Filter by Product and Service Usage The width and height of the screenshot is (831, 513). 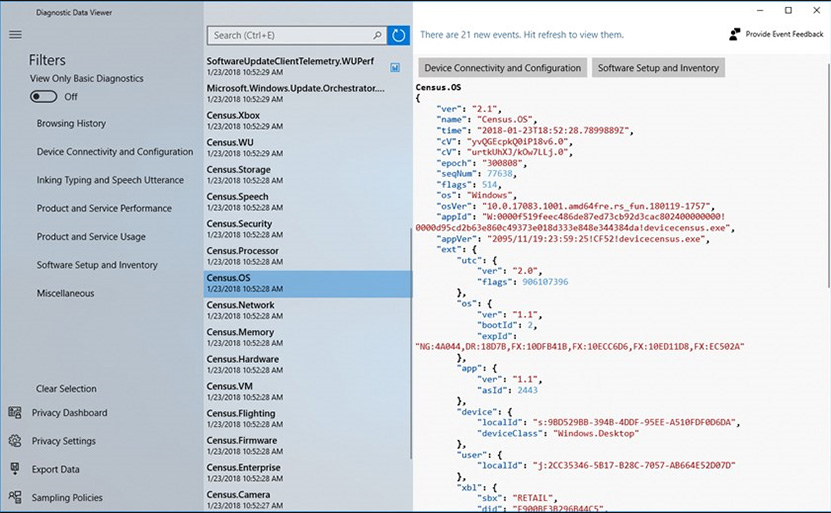tap(91, 237)
